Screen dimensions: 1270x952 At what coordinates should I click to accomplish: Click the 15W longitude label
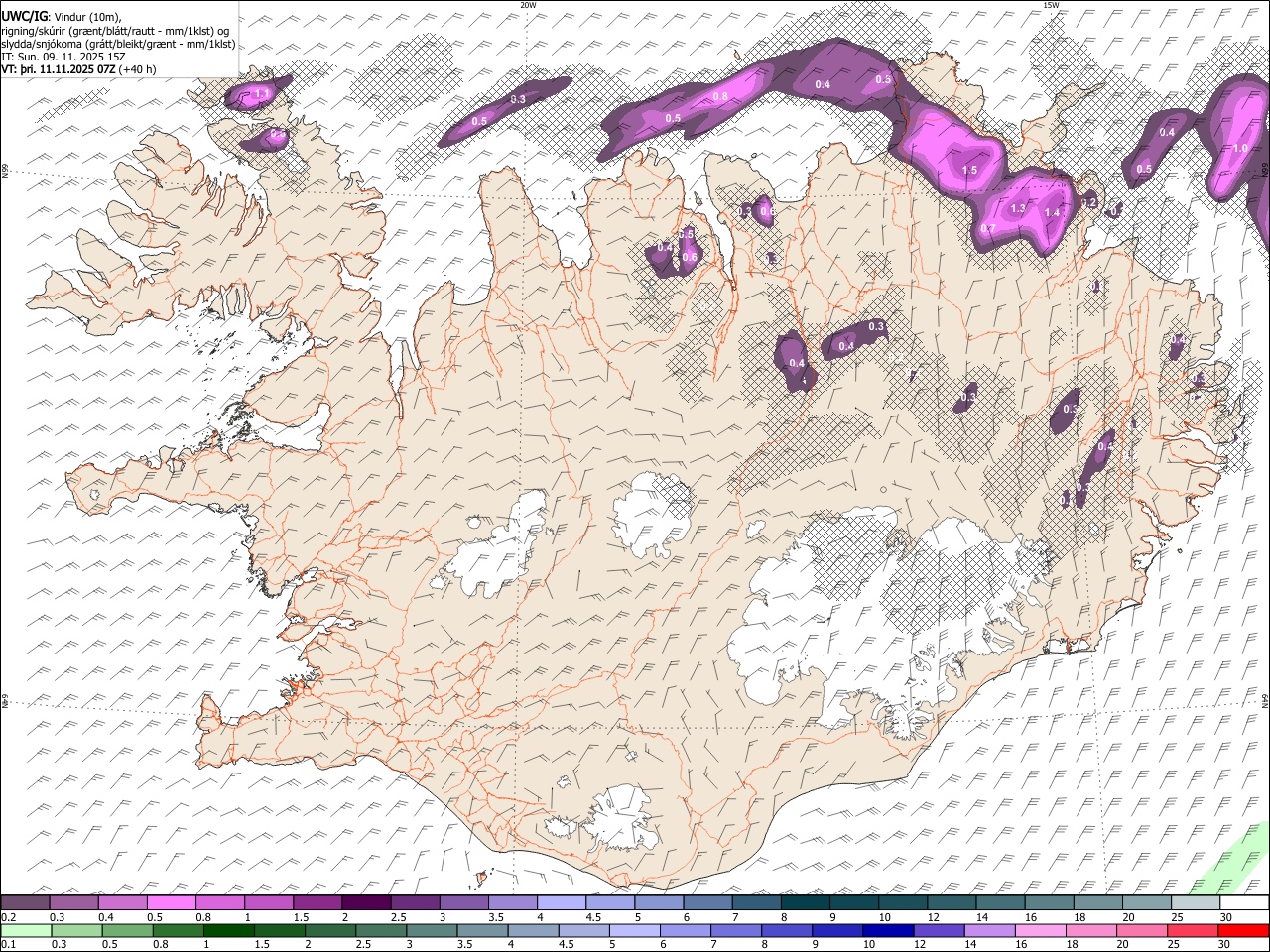(x=1051, y=5)
